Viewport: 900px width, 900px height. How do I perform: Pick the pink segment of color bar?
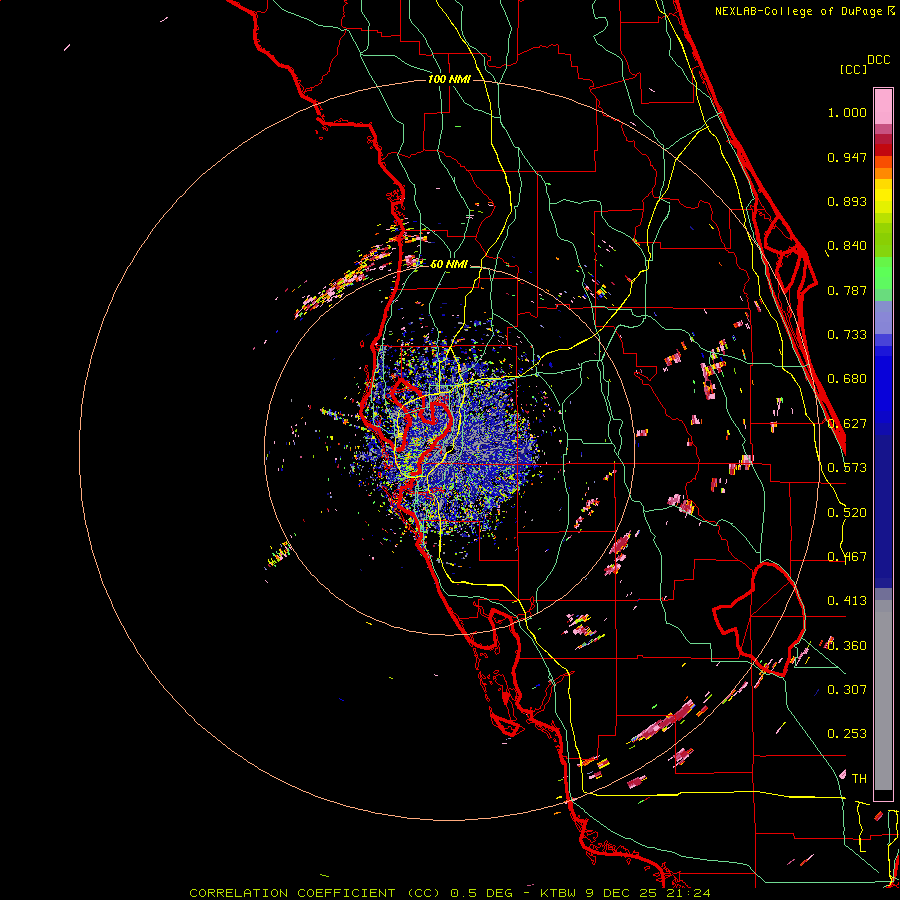883,107
